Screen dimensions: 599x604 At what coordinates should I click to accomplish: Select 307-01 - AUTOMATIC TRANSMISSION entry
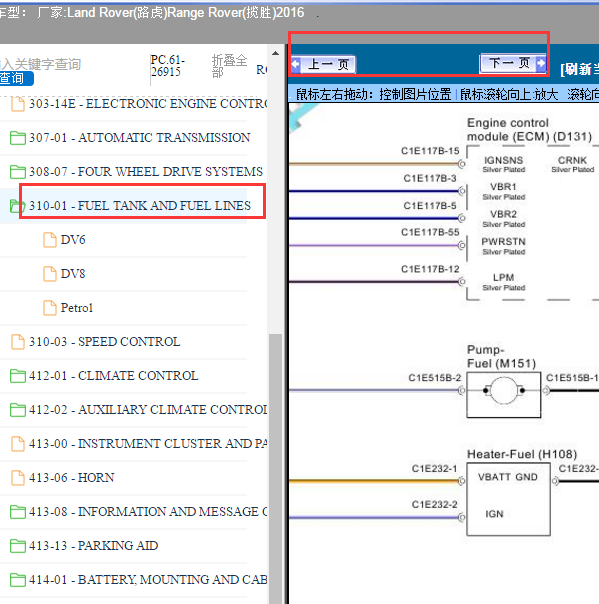[x=140, y=138]
